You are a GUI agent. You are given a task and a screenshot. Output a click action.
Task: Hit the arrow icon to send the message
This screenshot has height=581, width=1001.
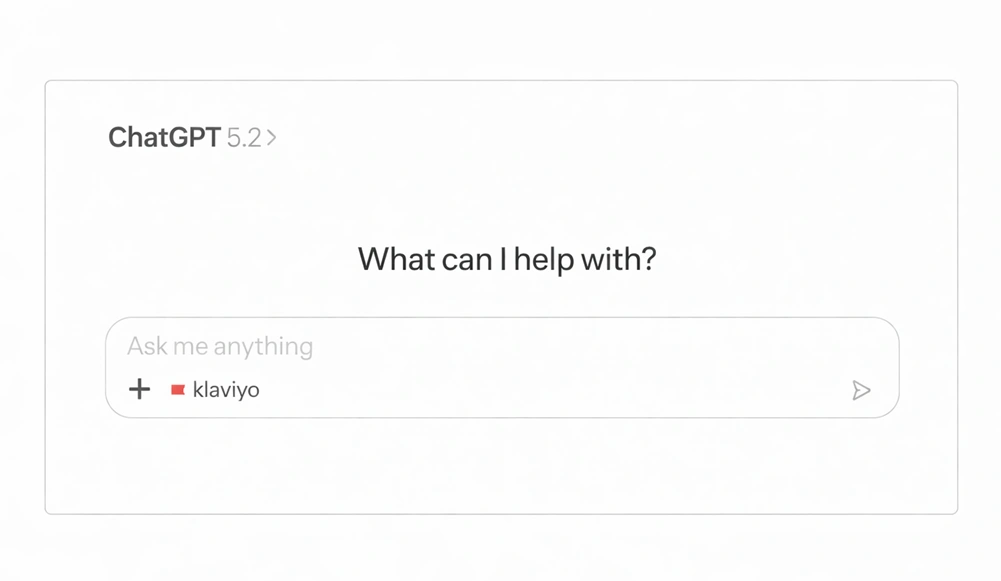click(861, 390)
